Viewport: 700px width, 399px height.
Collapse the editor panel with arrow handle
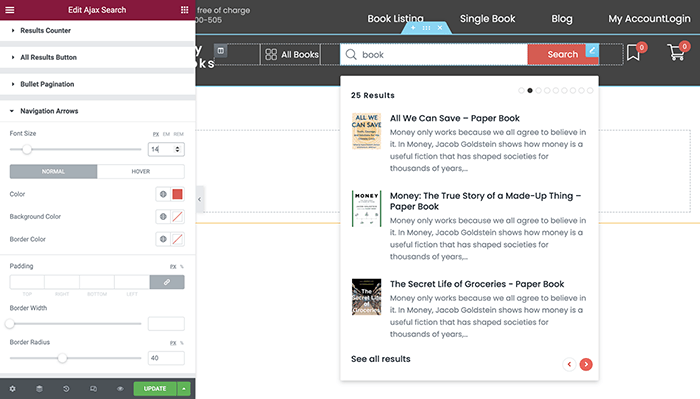200,199
